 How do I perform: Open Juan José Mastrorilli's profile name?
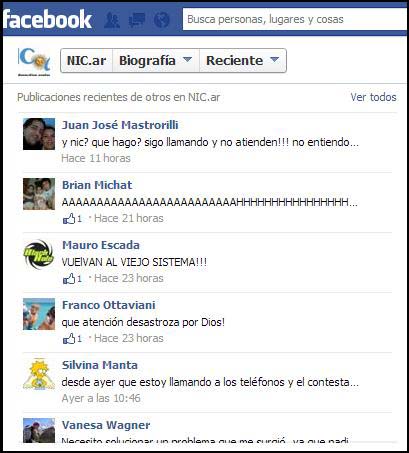pos(120,125)
